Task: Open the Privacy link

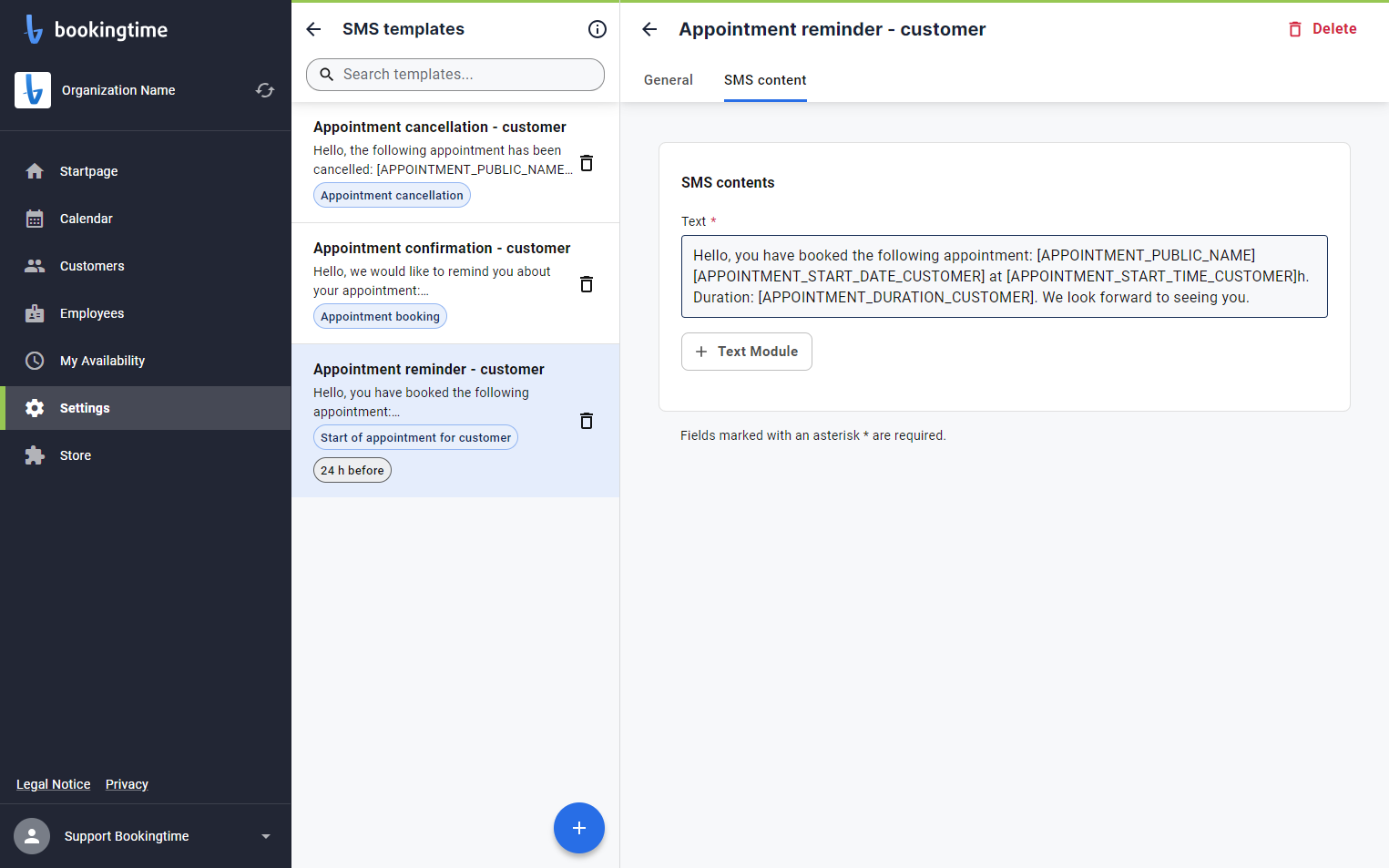Action: 127,784
